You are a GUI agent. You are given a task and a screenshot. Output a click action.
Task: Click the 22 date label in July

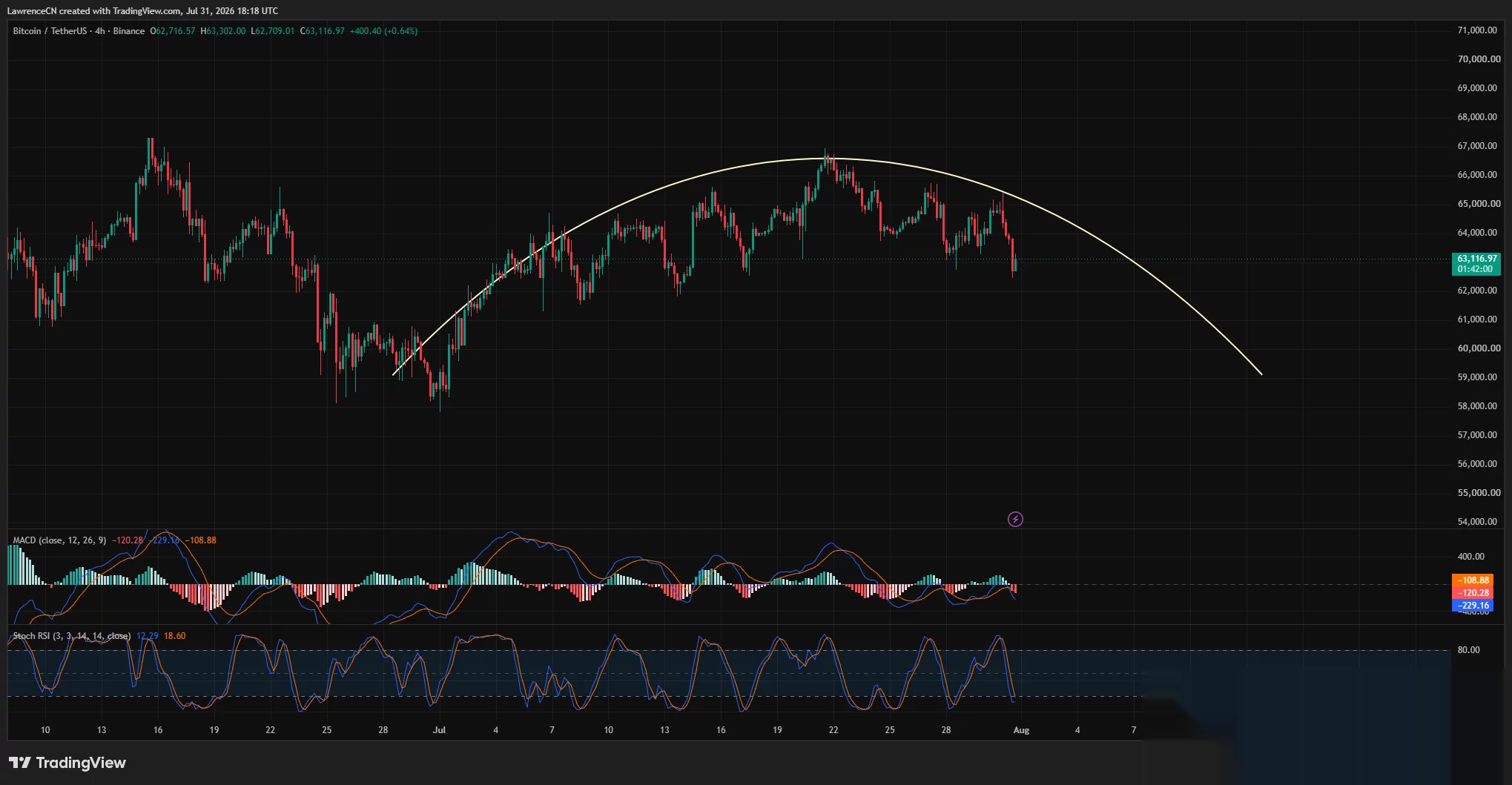pyautogui.click(x=833, y=730)
